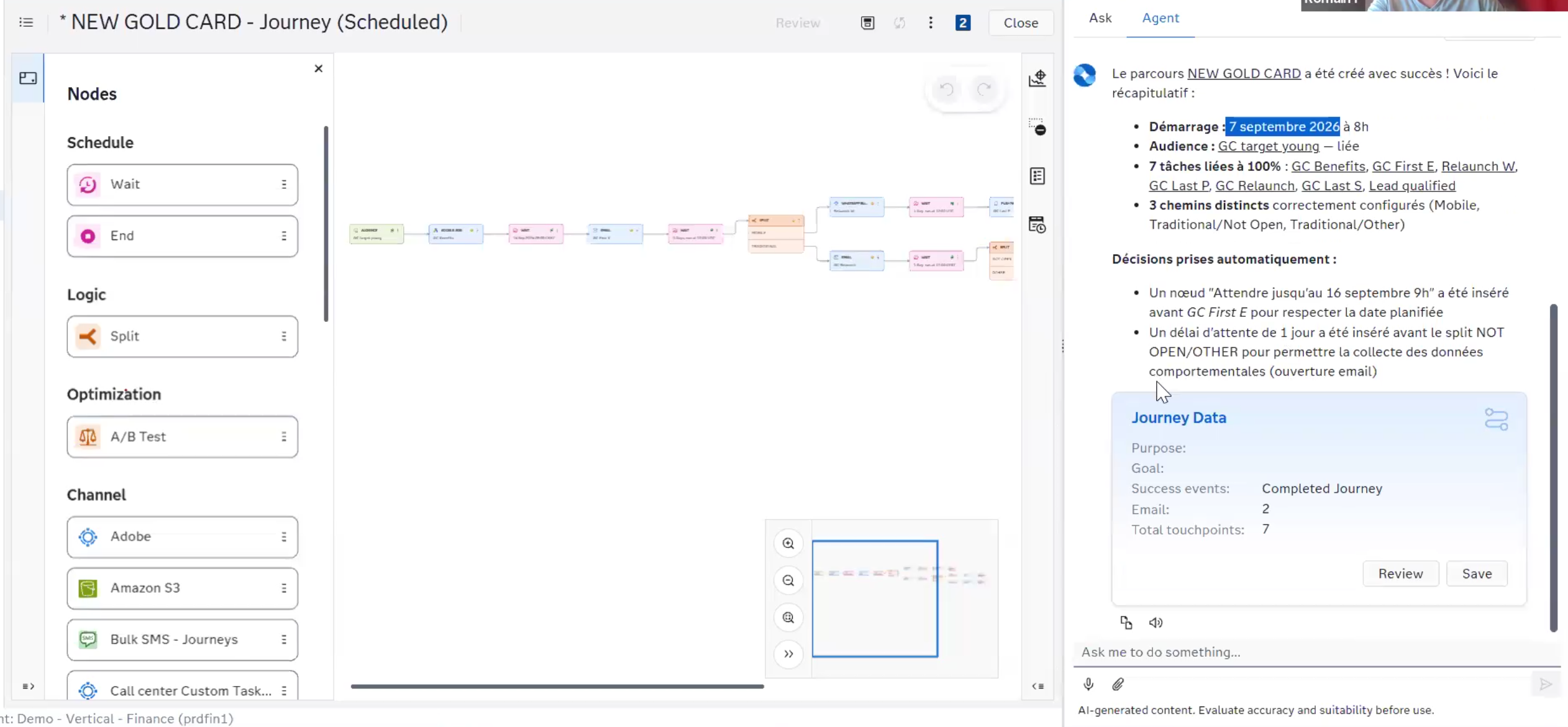Image resolution: width=1568 pixels, height=727 pixels.
Task: Select the End node item
Action: coord(182,236)
